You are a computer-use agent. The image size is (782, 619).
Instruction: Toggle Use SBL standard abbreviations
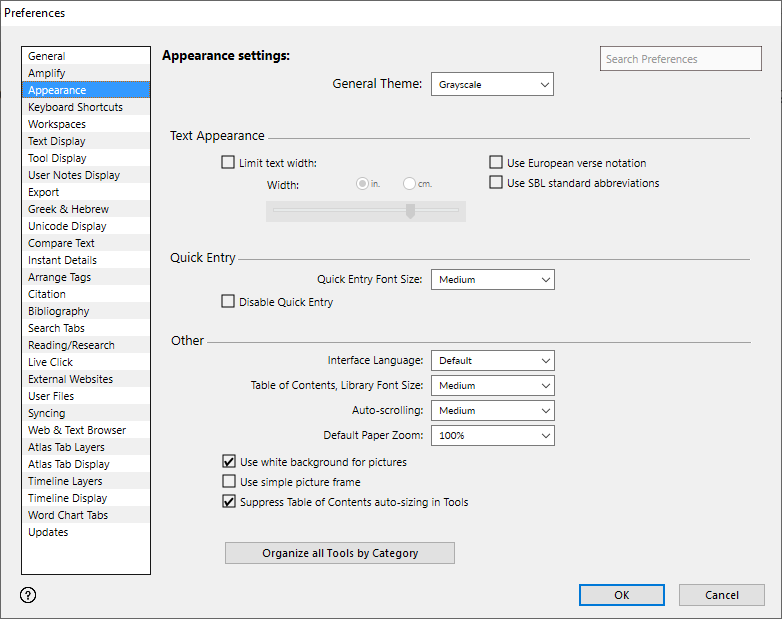[496, 183]
